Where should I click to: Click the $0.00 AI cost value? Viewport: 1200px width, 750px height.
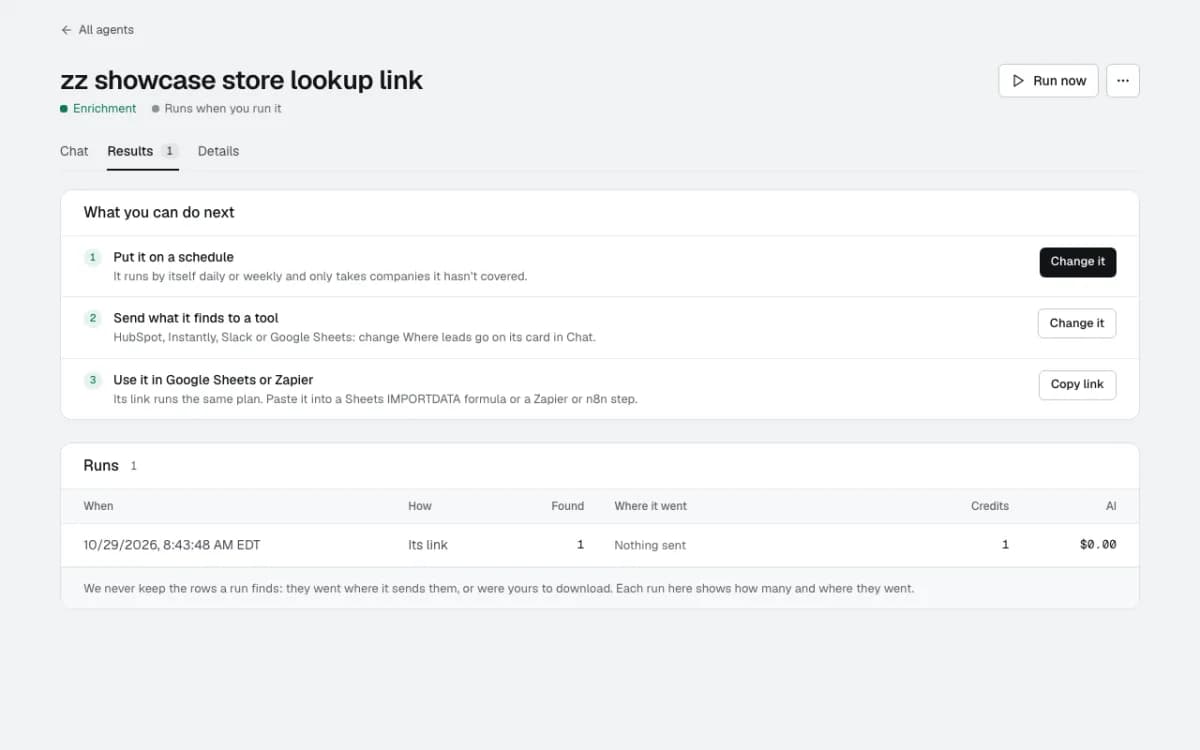click(1098, 545)
